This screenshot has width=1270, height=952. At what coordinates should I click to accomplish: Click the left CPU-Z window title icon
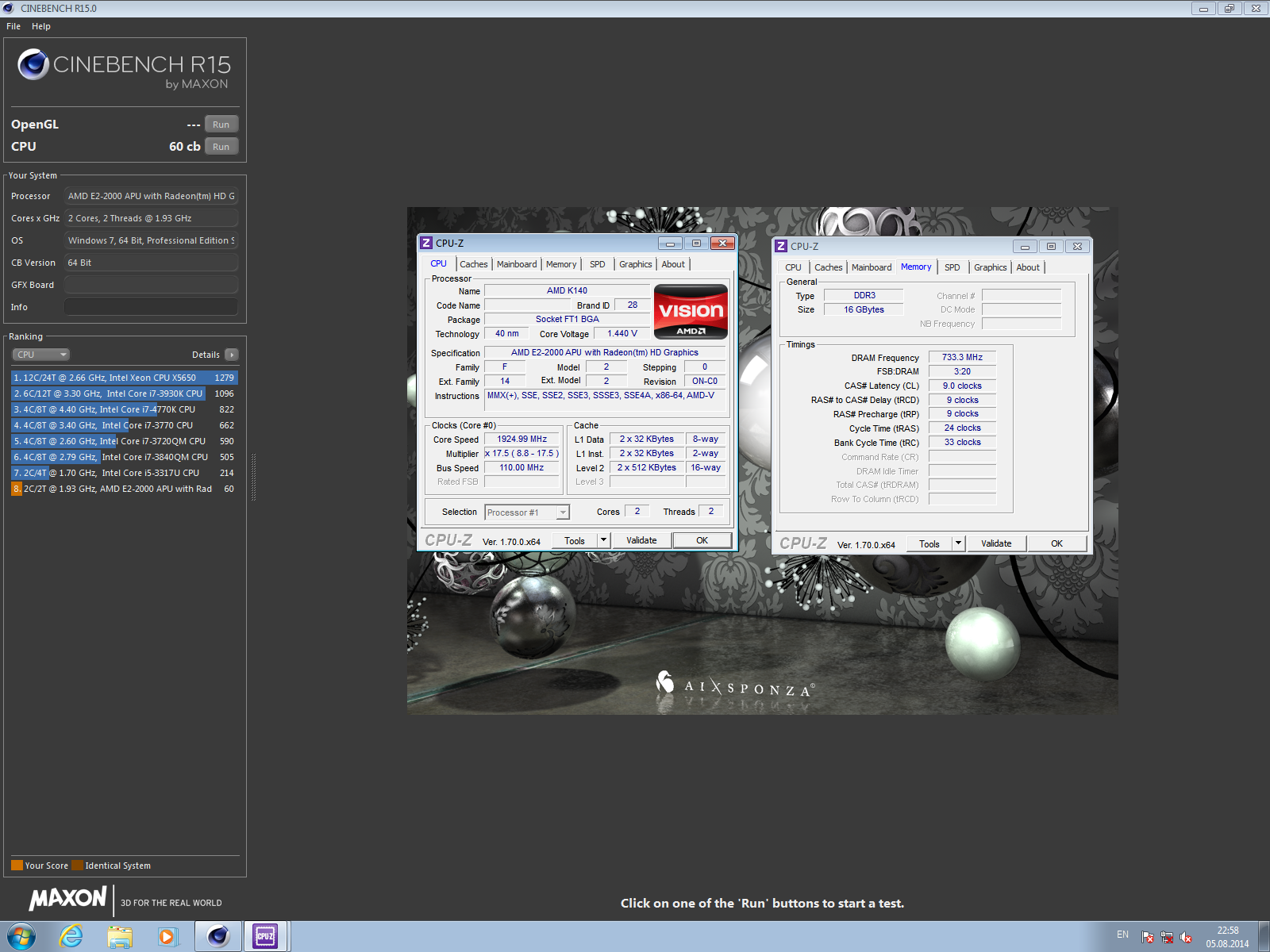click(x=427, y=244)
